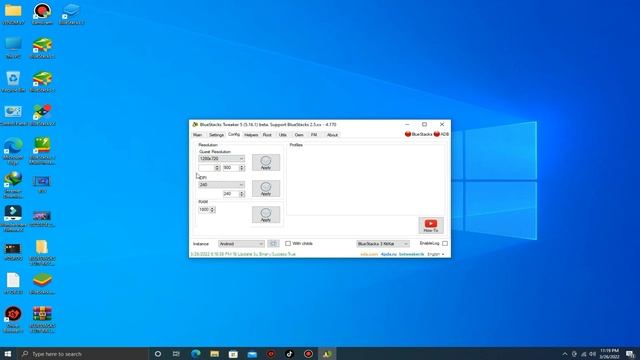This screenshot has height=360, width=640.
Task: Open the notification center icon
Action: tap(631, 354)
